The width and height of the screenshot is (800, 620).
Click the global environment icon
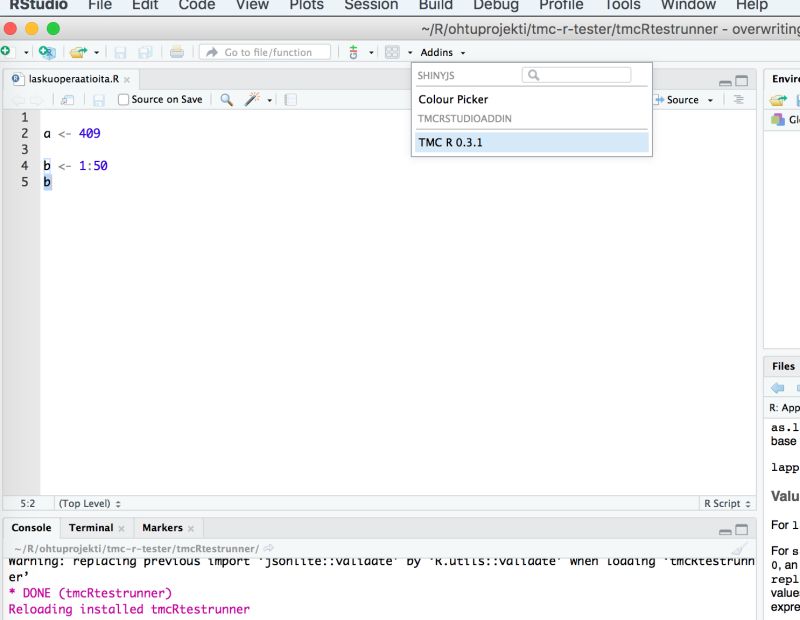tap(778, 119)
